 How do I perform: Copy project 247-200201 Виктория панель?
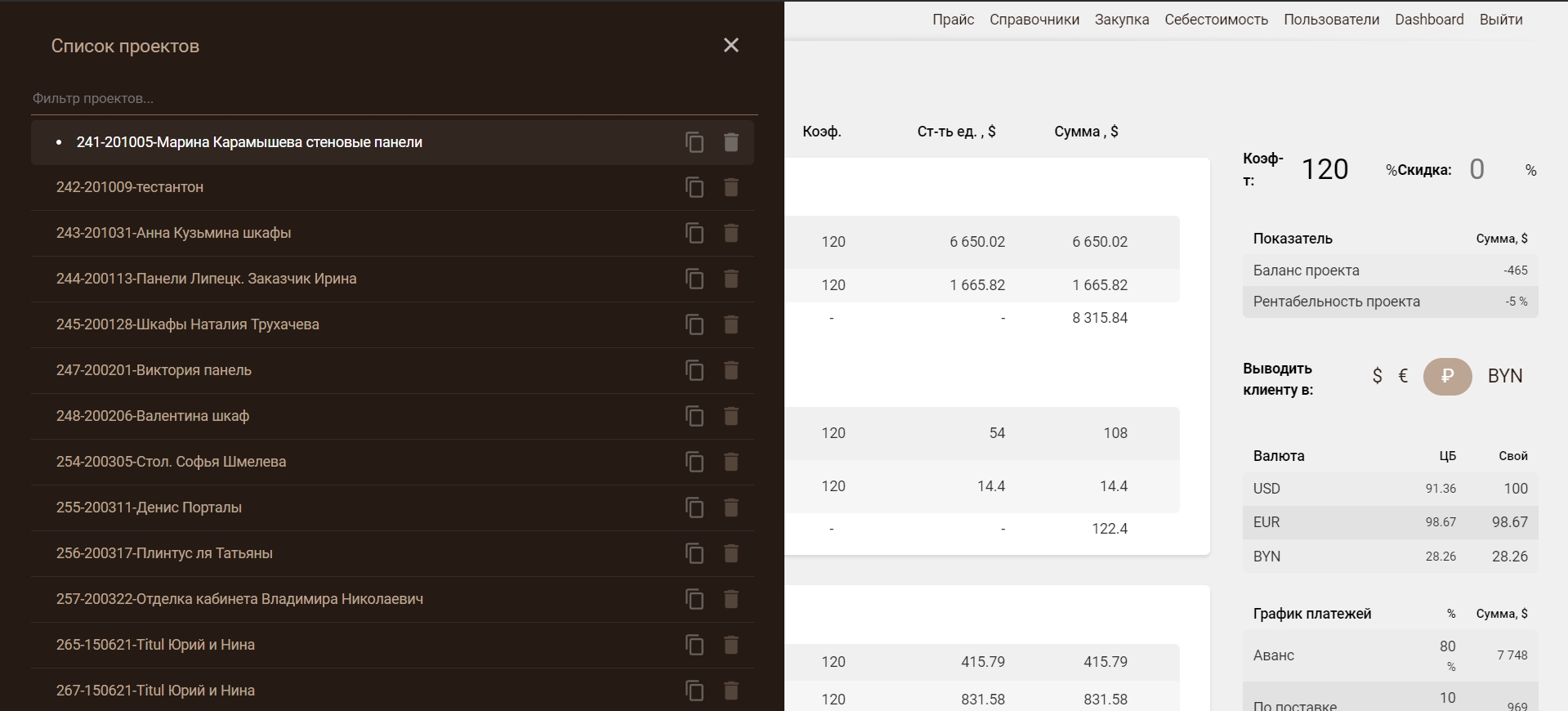[x=695, y=371]
